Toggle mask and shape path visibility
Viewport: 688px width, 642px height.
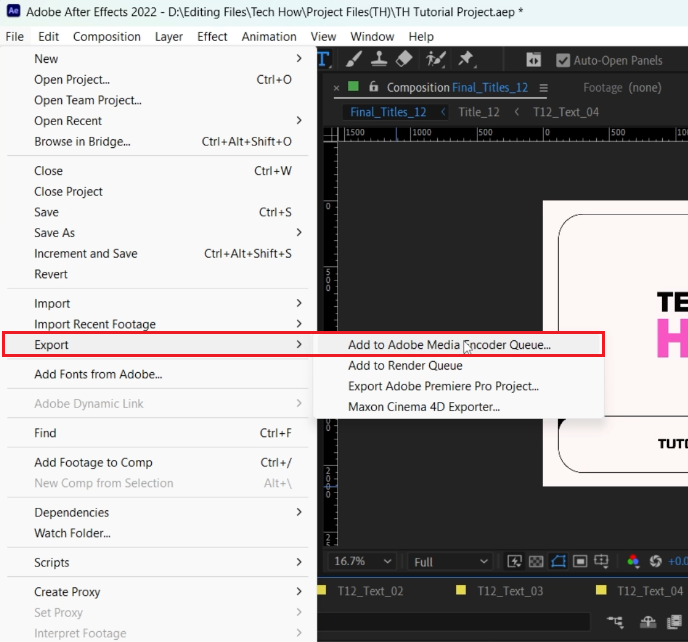(558, 562)
